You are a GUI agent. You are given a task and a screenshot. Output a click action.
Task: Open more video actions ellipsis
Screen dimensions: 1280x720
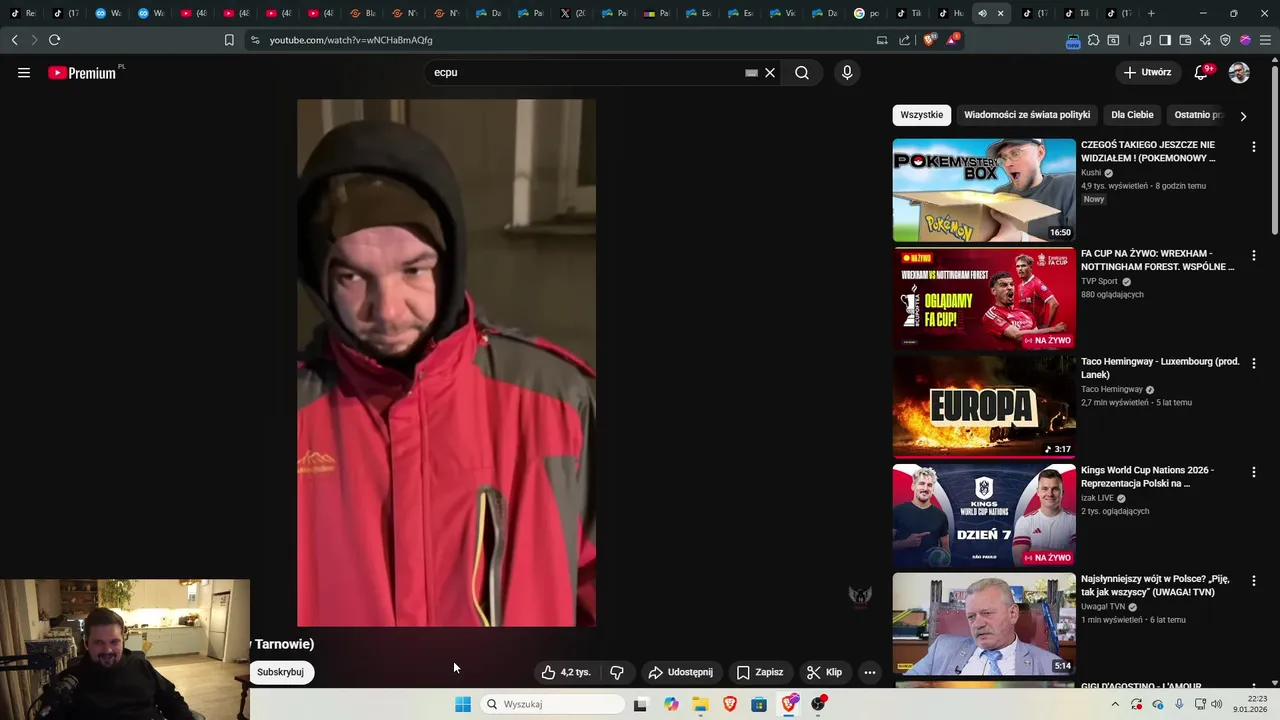870,672
